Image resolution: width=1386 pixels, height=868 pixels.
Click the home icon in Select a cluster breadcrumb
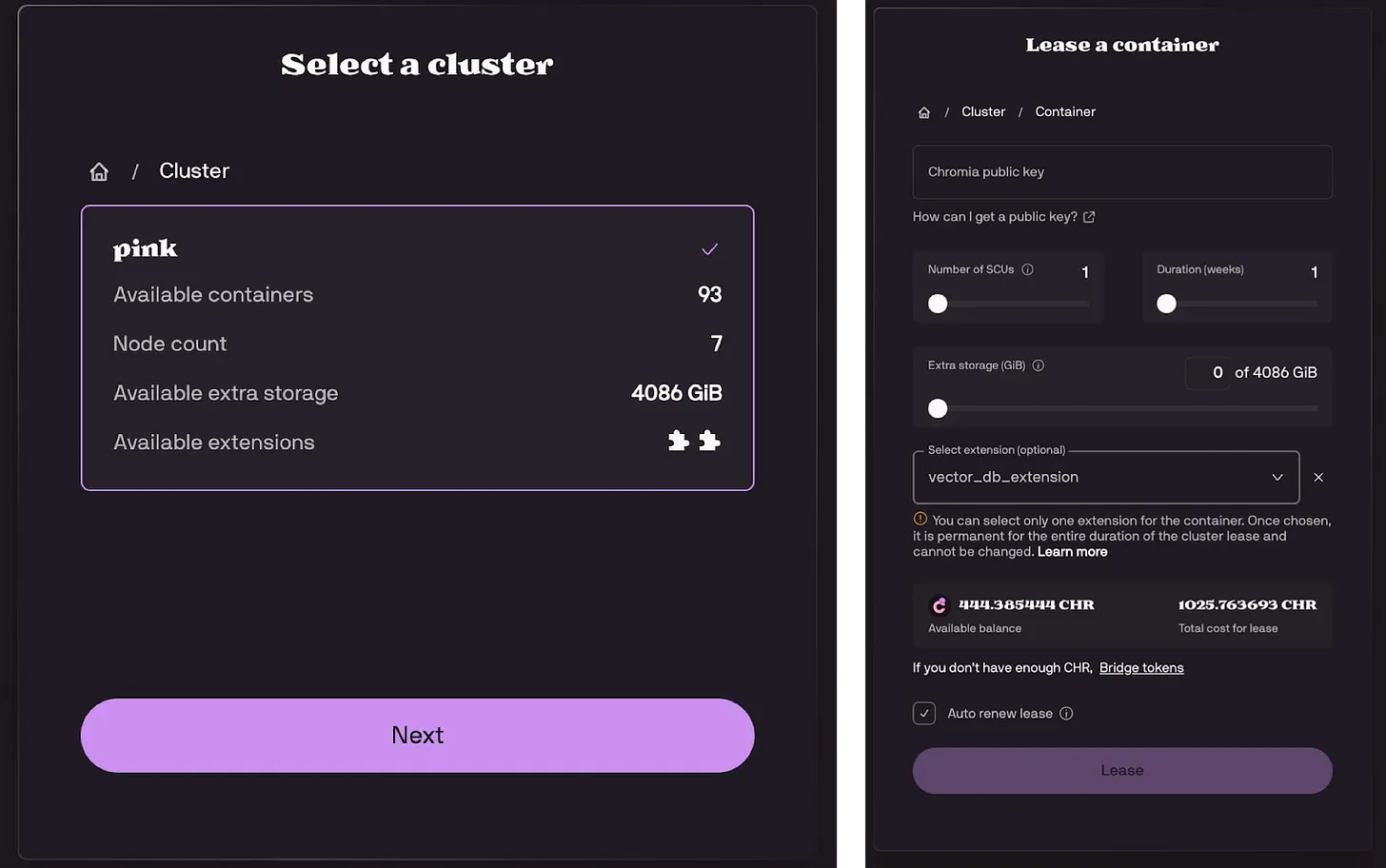pos(99,171)
